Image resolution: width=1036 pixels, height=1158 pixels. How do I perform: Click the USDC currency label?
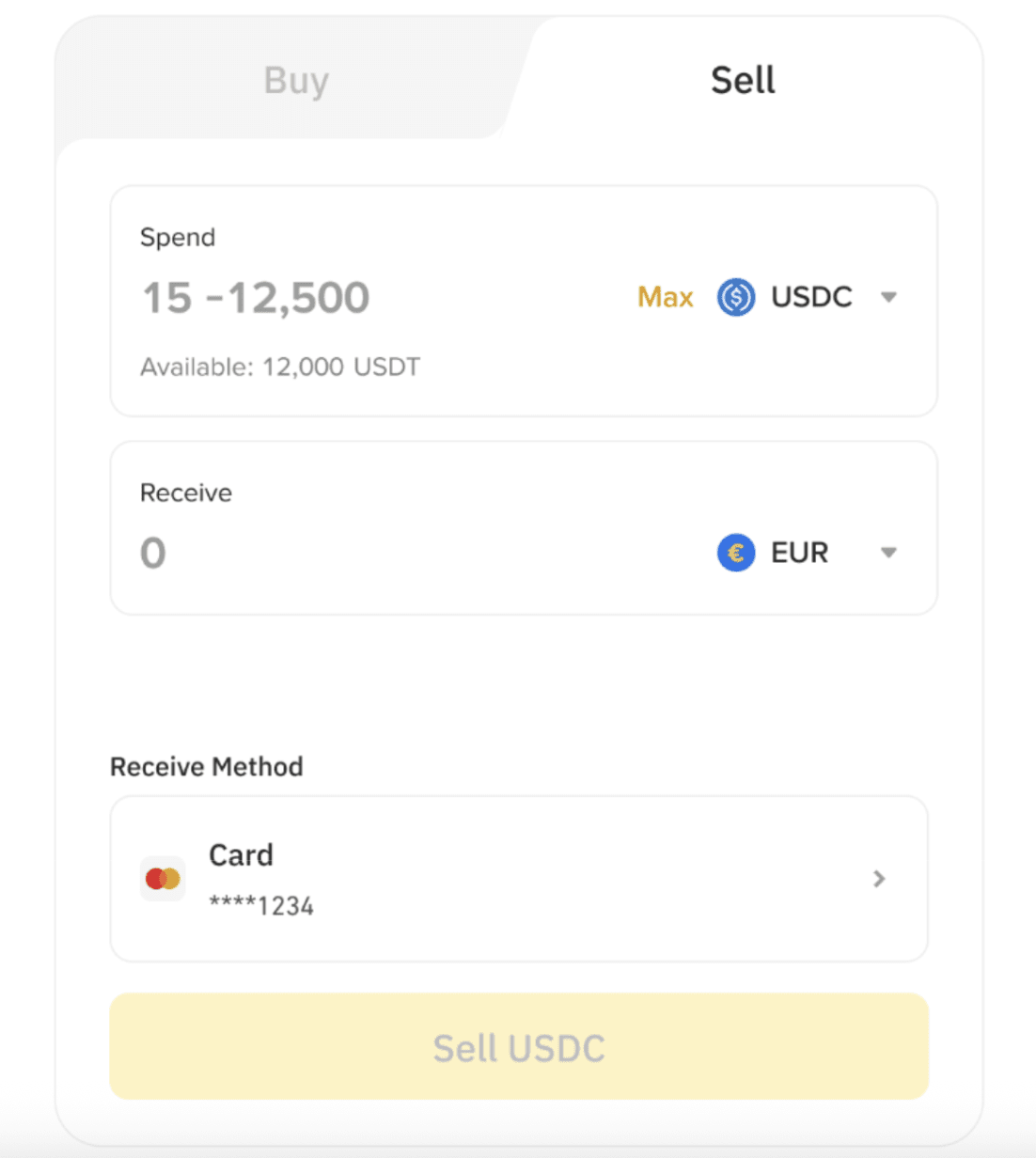click(811, 297)
